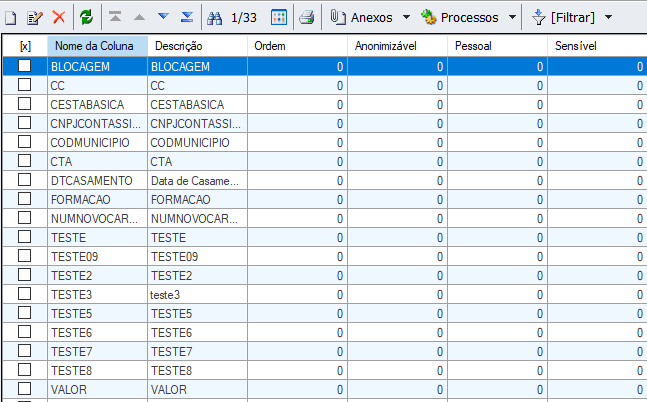Select the TESTE7 name cell

97,351
